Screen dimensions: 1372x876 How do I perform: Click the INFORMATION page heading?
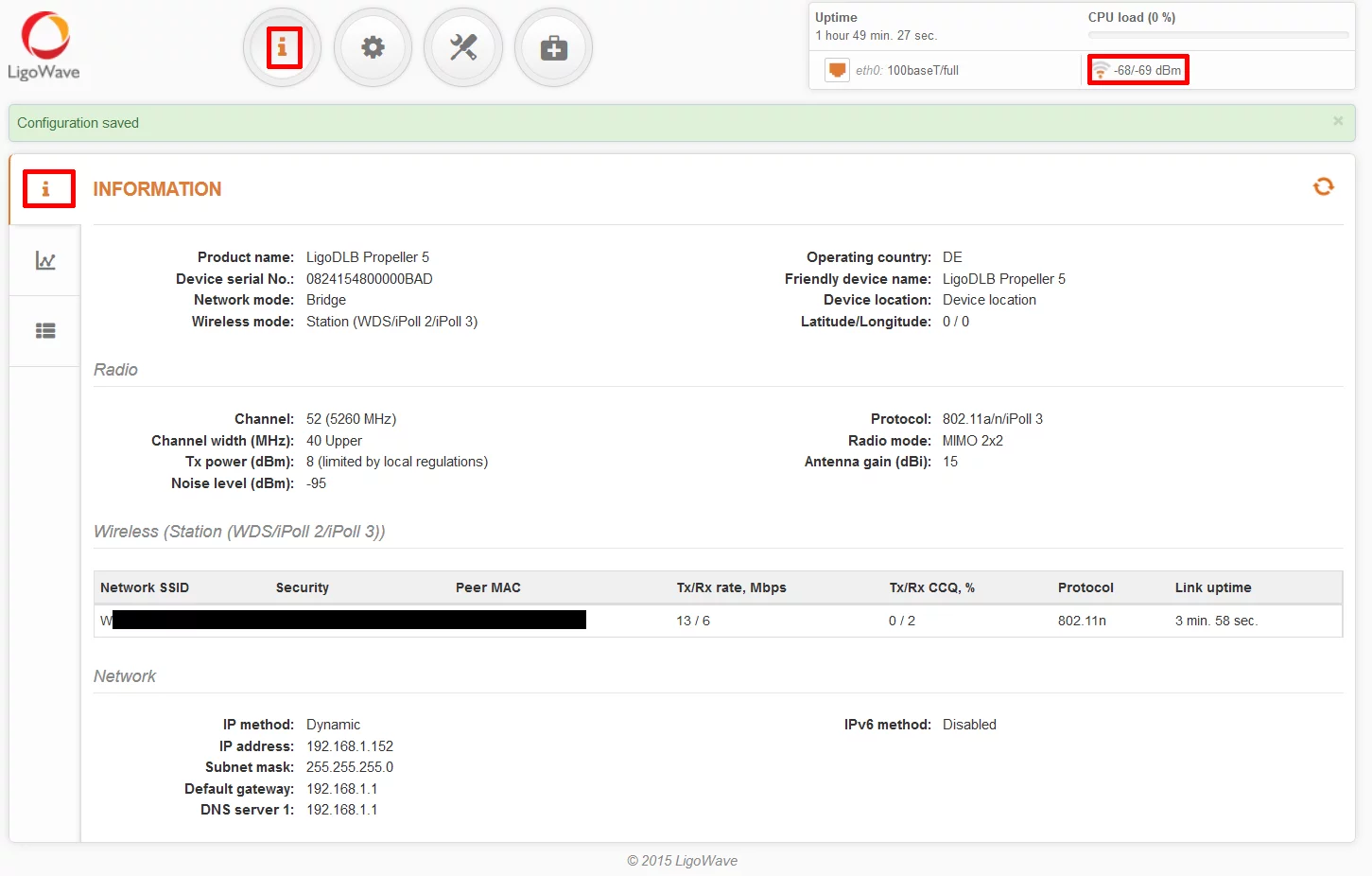(157, 189)
